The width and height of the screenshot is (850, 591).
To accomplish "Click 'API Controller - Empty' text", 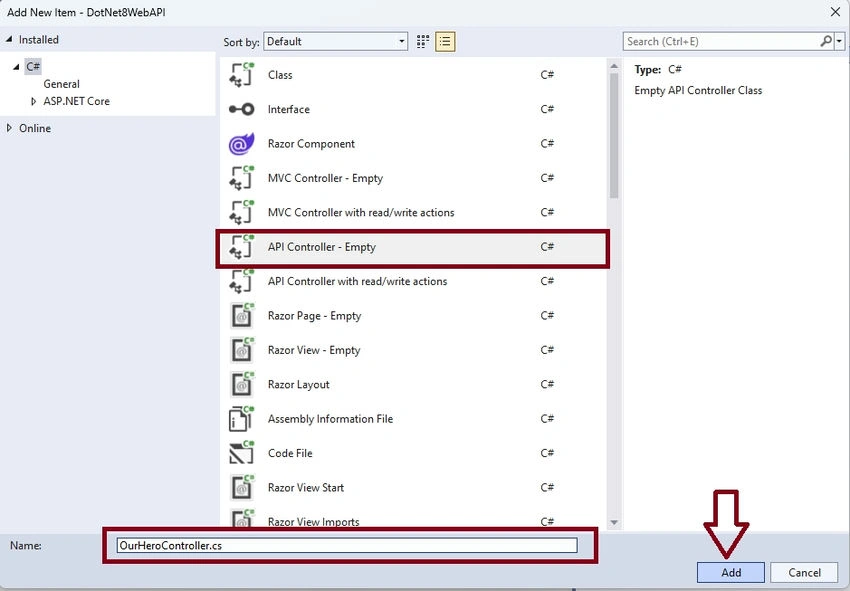I will (321, 247).
